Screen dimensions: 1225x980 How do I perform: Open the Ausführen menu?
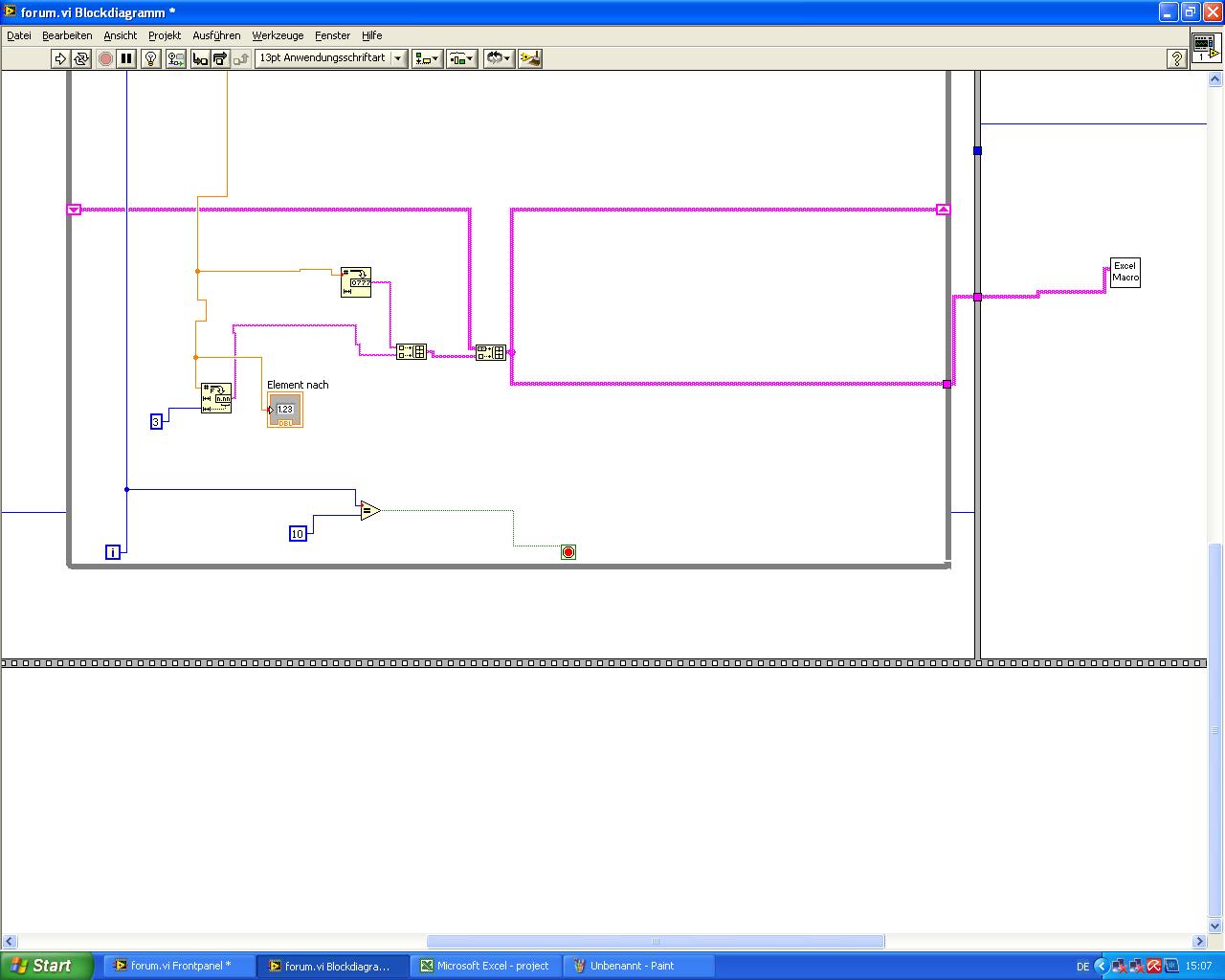pos(216,35)
